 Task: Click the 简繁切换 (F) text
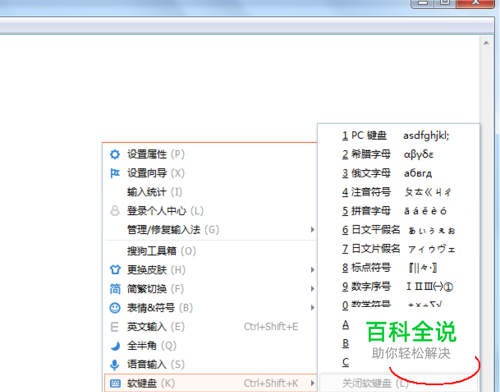pyautogui.click(x=155, y=289)
